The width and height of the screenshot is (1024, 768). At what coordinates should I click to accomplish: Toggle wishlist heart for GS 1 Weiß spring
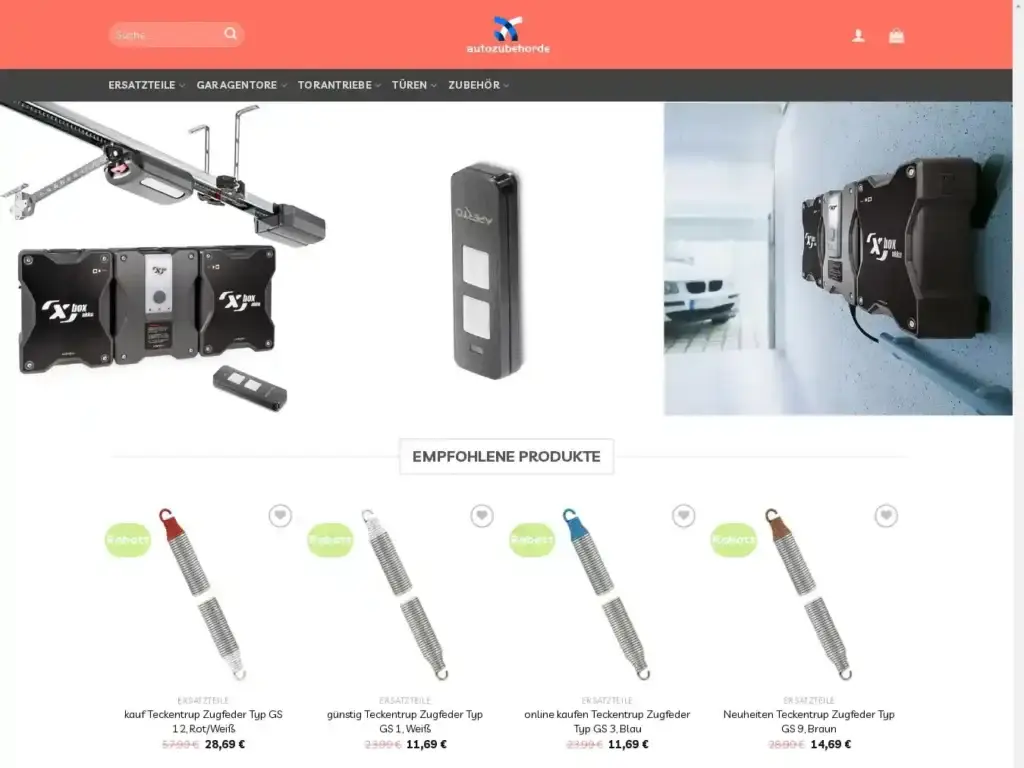tap(482, 516)
